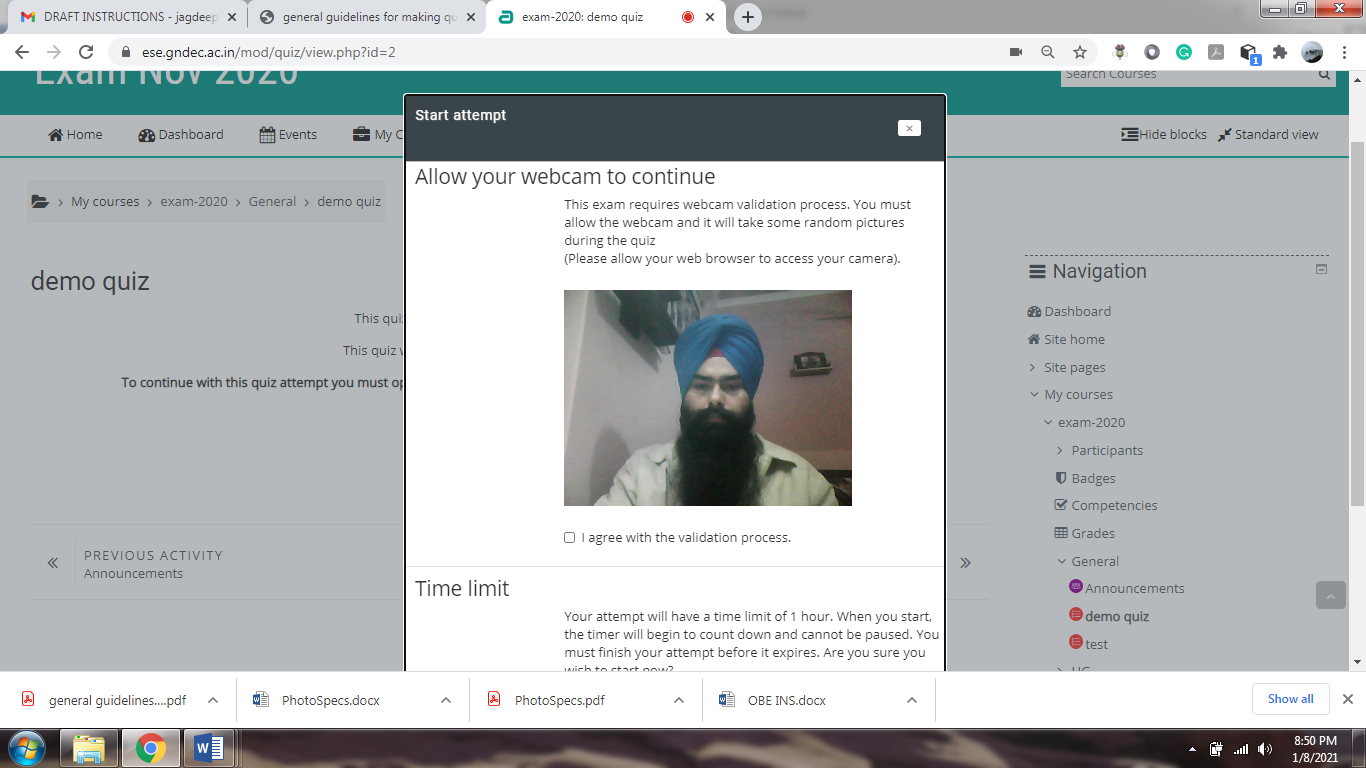This screenshot has width=1366, height=768.
Task: Switch to general guidelines browser tab
Action: point(368,17)
